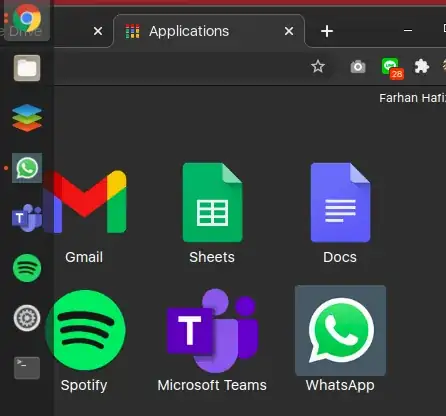446x416 pixels.
Task: Open the Extensions puzzle-piece menu
Action: point(422,66)
